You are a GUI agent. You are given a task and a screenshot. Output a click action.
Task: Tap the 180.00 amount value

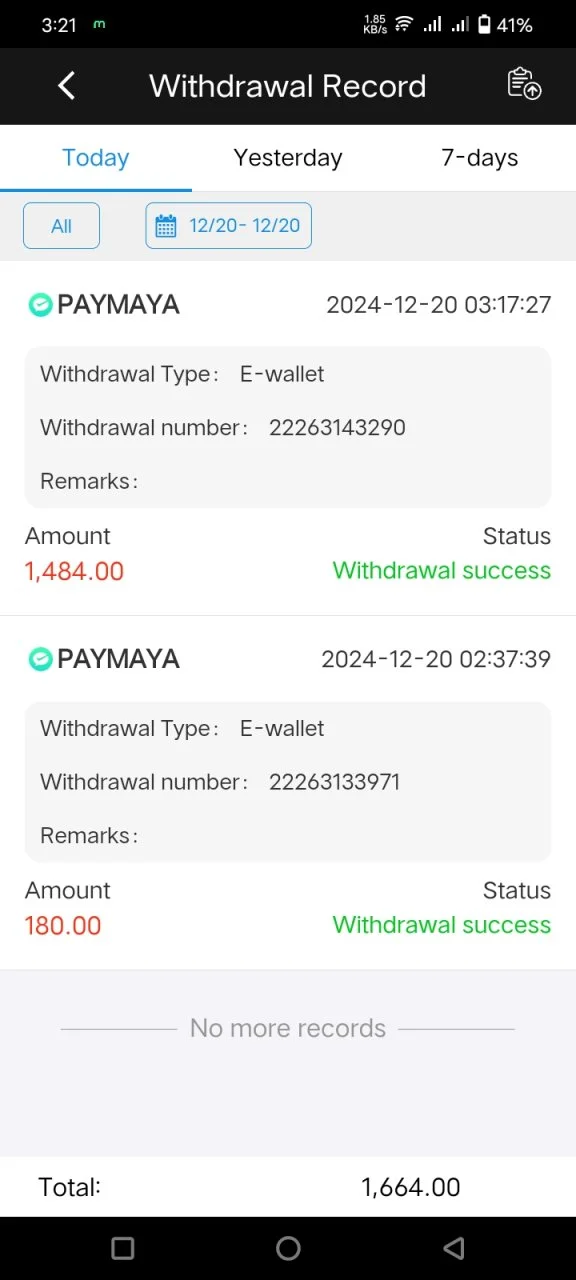pyautogui.click(x=63, y=925)
